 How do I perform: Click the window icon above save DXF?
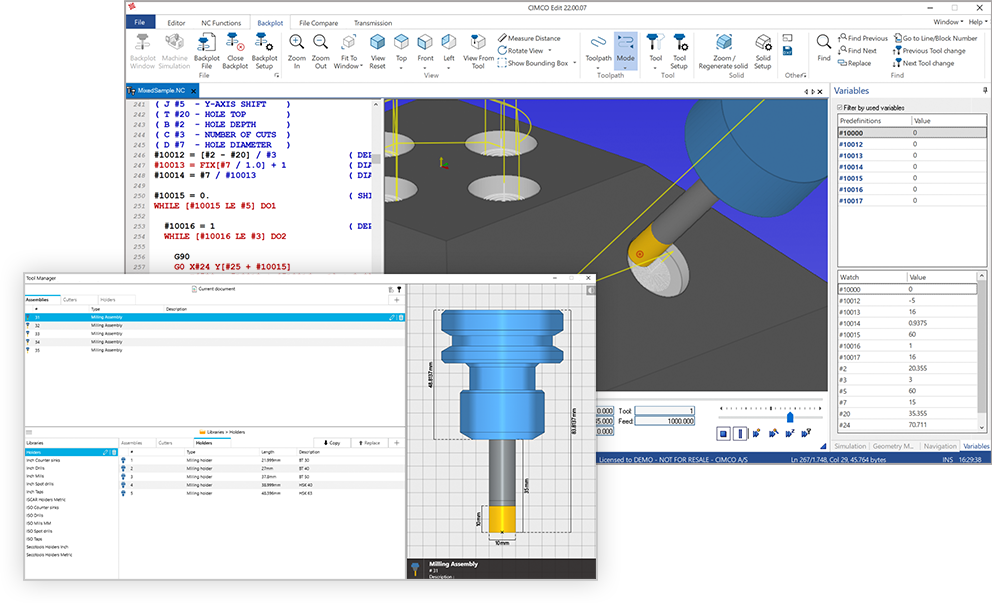click(788, 38)
